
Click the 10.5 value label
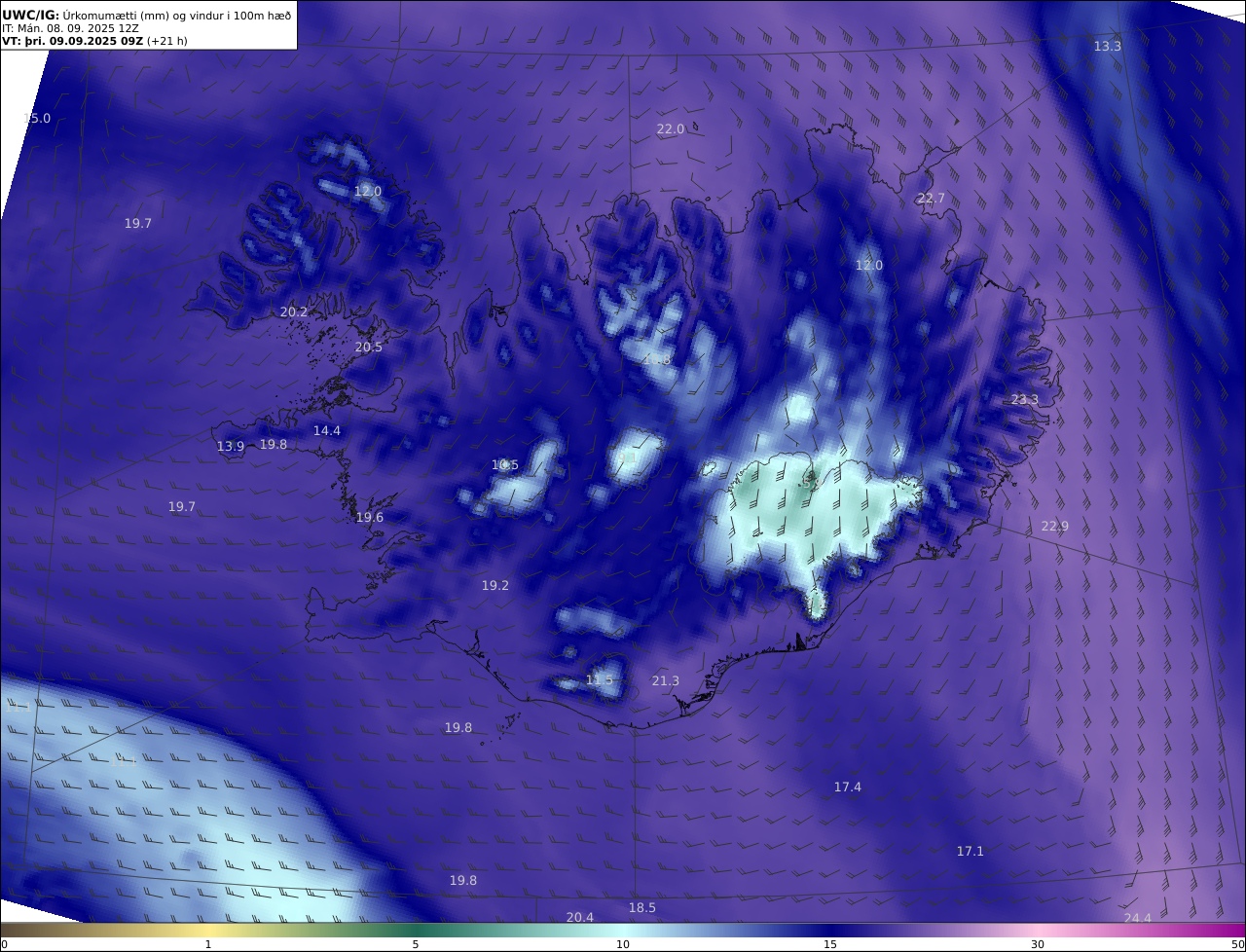pos(505,465)
